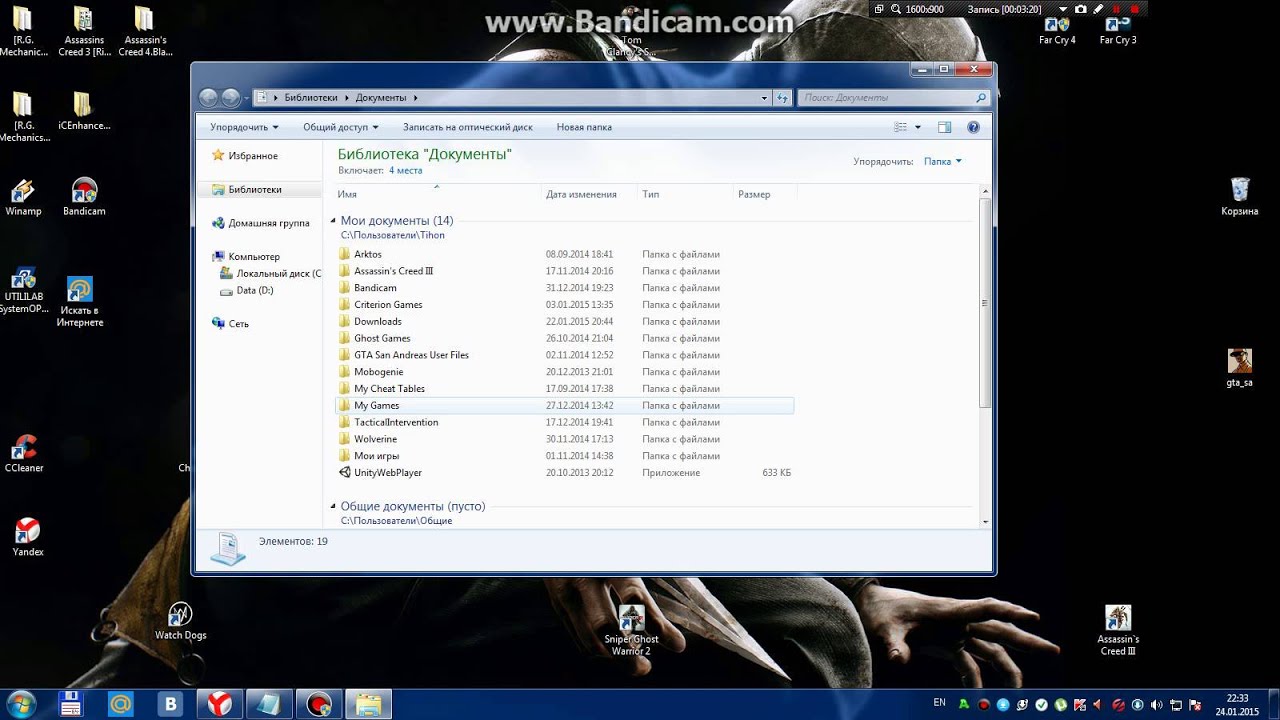Open the Yandex browser taskbar icon
This screenshot has width=1280, height=720.
(x=219, y=704)
